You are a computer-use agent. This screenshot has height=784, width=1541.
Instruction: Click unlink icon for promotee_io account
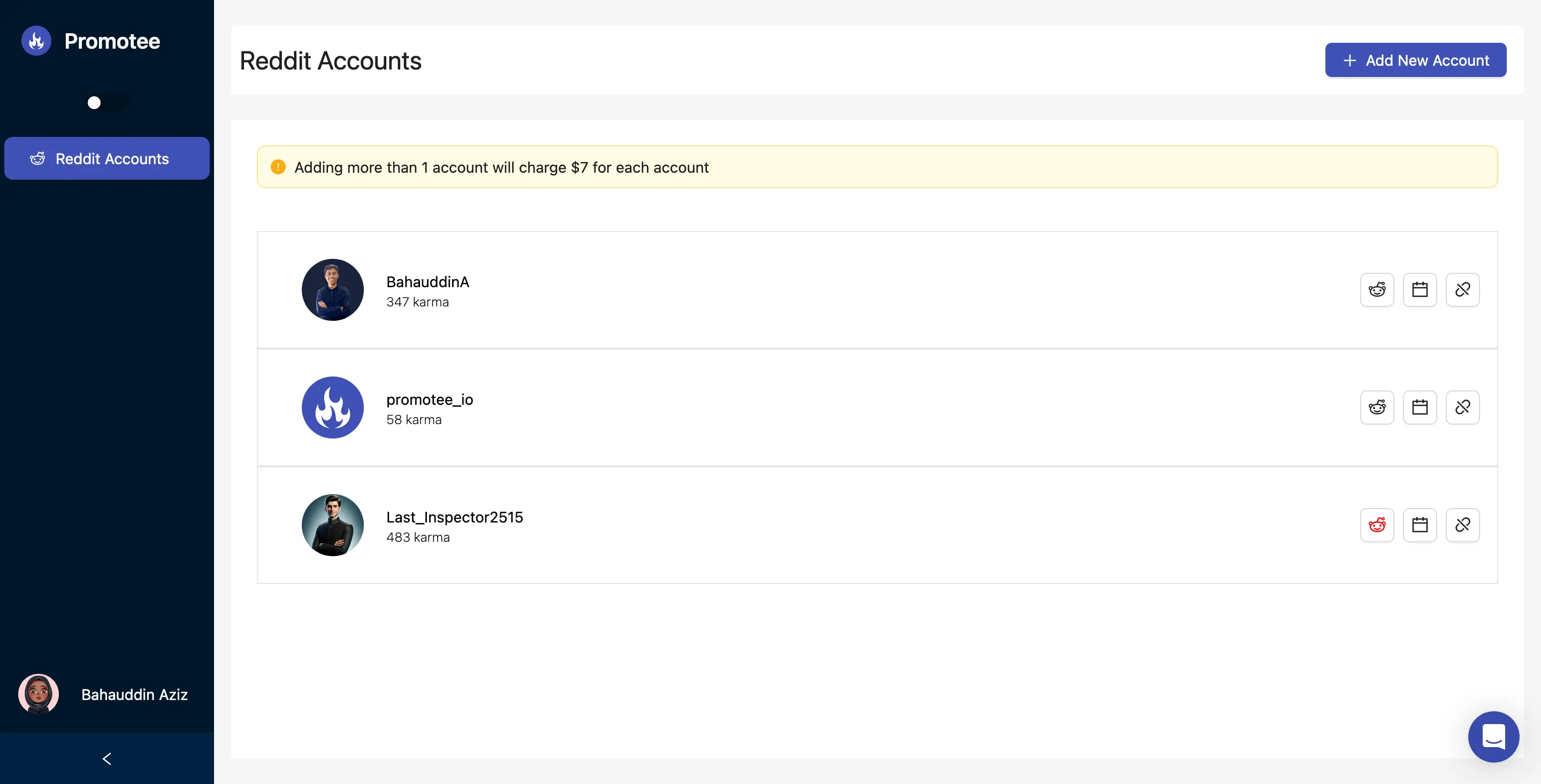click(1462, 408)
